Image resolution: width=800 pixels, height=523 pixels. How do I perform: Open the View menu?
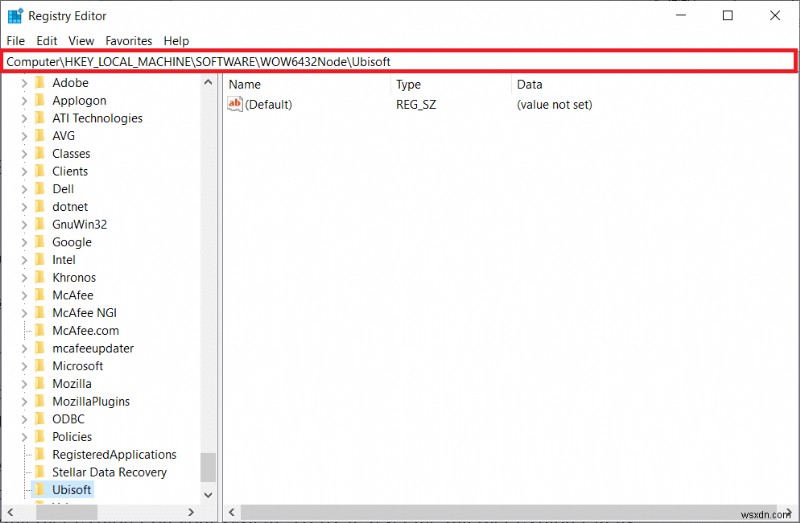point(81,41)
